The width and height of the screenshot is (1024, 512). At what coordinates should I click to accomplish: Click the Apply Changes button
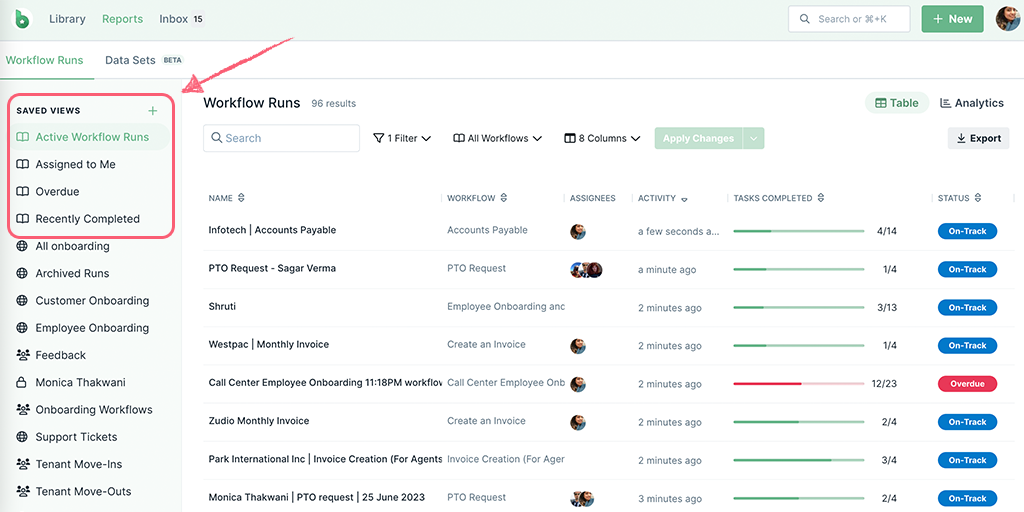point(698,138)
